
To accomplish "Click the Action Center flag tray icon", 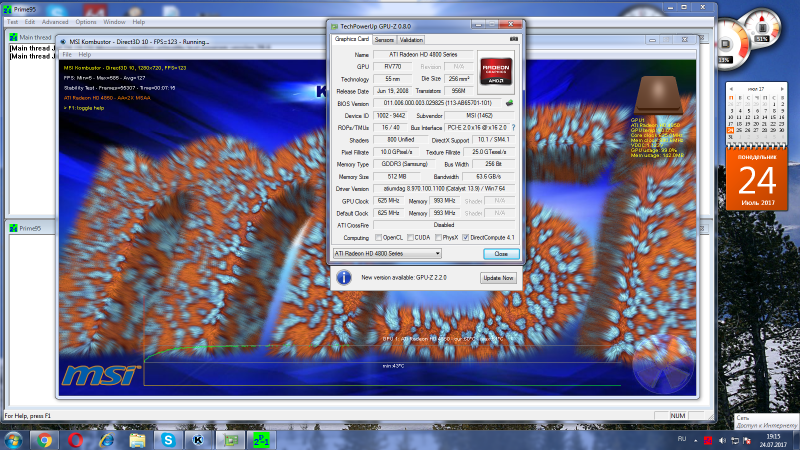I will (x=747, y=440).
